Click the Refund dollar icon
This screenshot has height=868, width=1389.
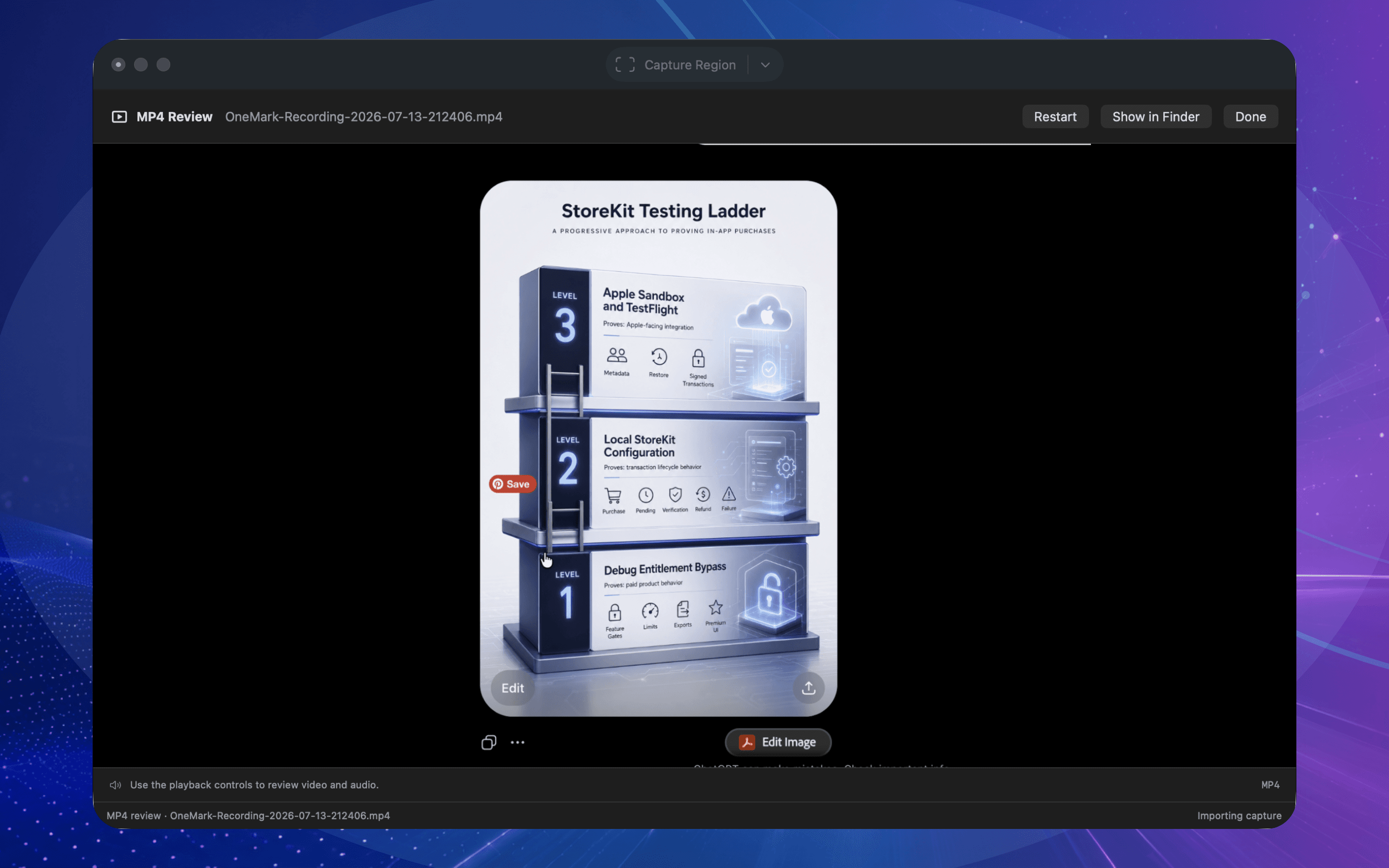703,494
